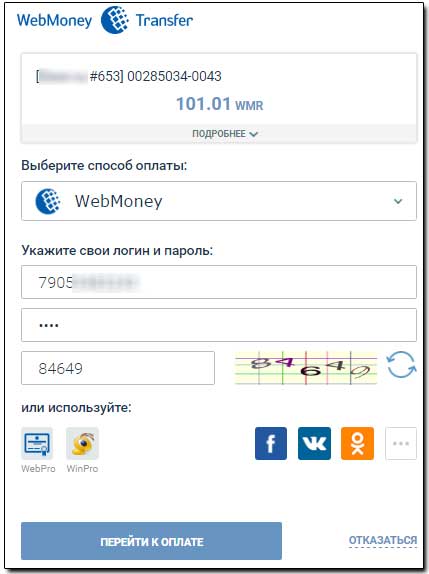
Task: Sign in with VK
Action: [x=314, y=443]
